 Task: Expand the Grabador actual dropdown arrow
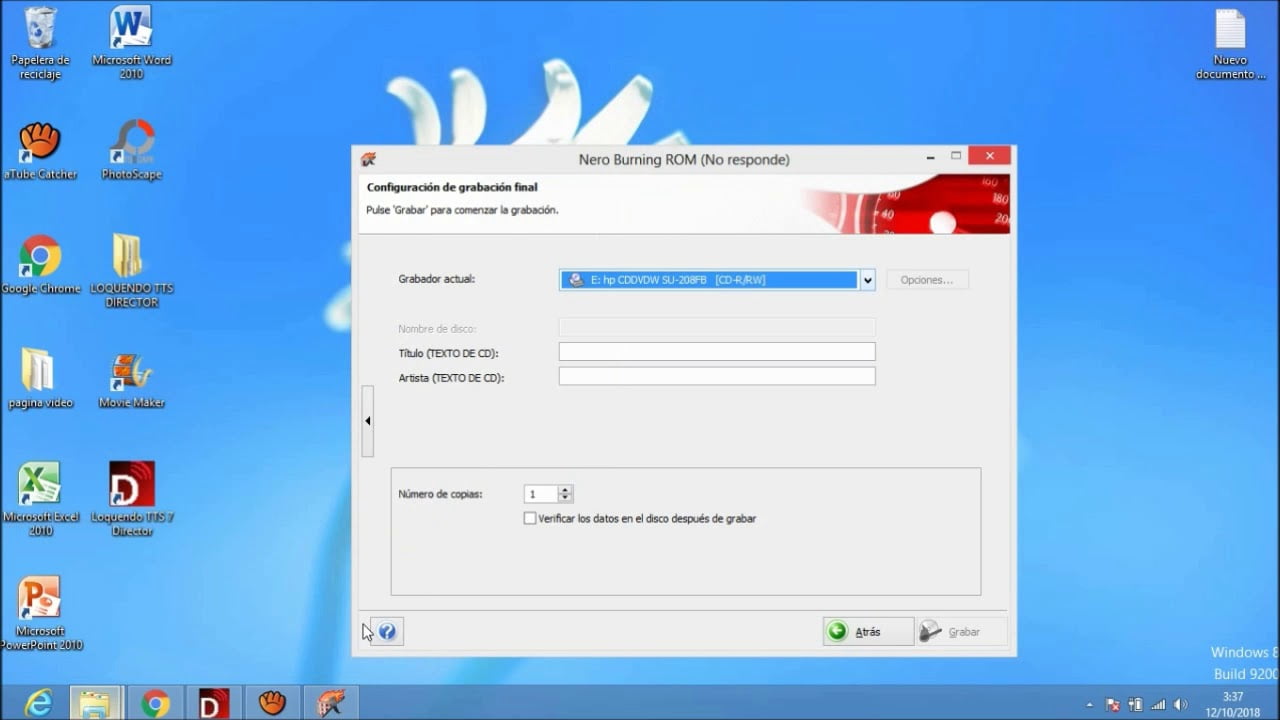coord(868,280)
